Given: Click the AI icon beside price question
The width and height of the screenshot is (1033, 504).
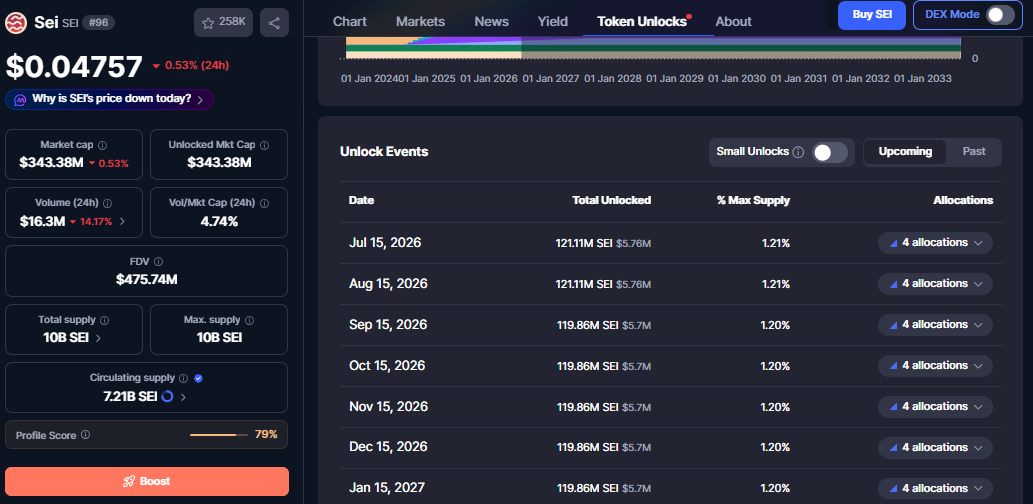Looking at the screenshot, I should point(20,99).
